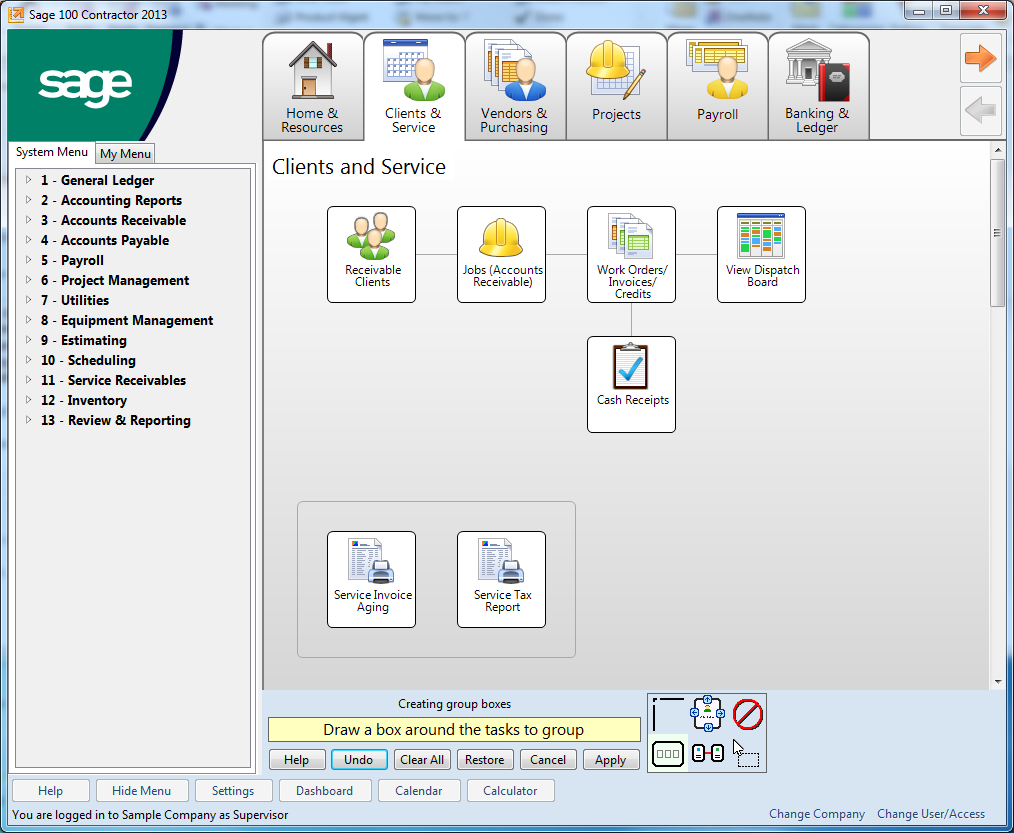Click the 'Creating group boxes' caption
Image resolution: width=1014 pixels, height=833 pixels.
(x=454, y=704)
